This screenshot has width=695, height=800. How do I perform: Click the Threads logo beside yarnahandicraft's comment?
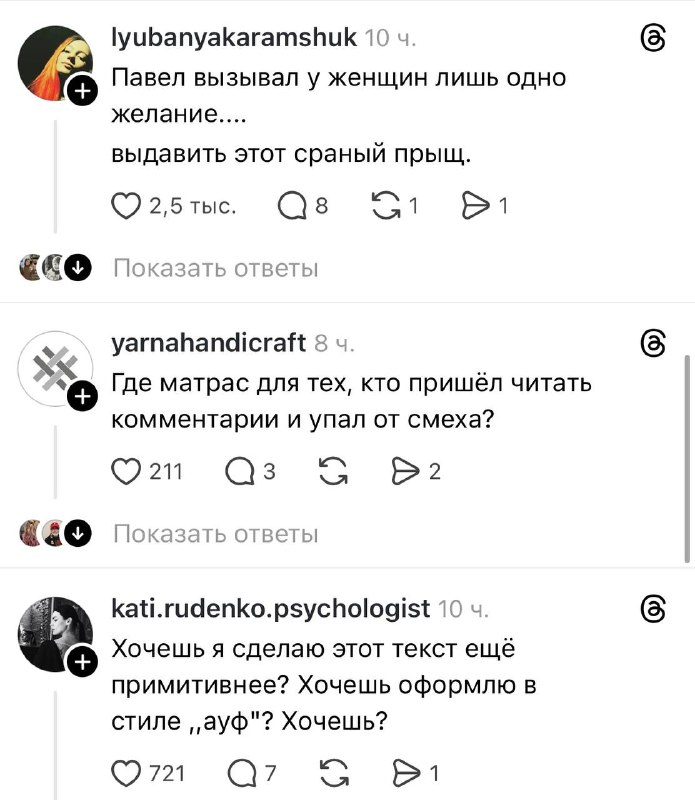click(x=652, y=343)
